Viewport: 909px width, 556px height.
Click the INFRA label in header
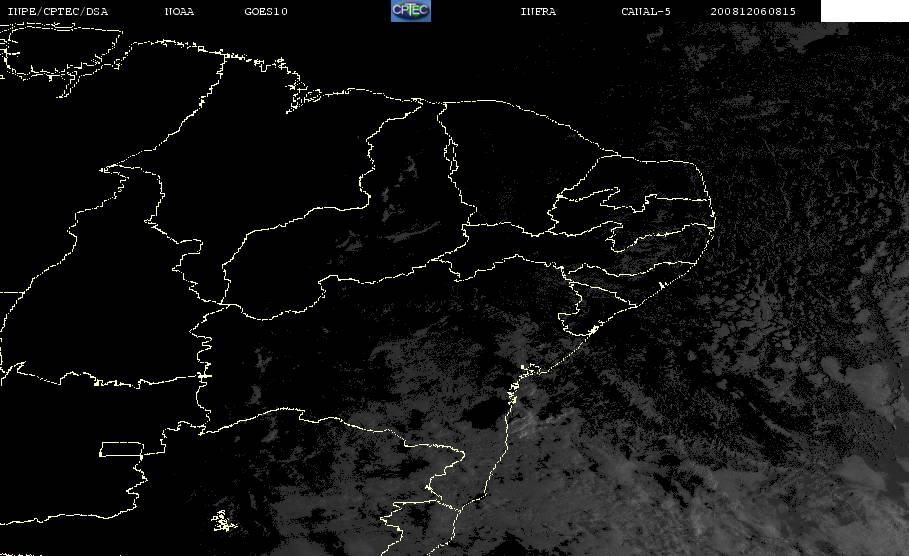coord(539,12)
